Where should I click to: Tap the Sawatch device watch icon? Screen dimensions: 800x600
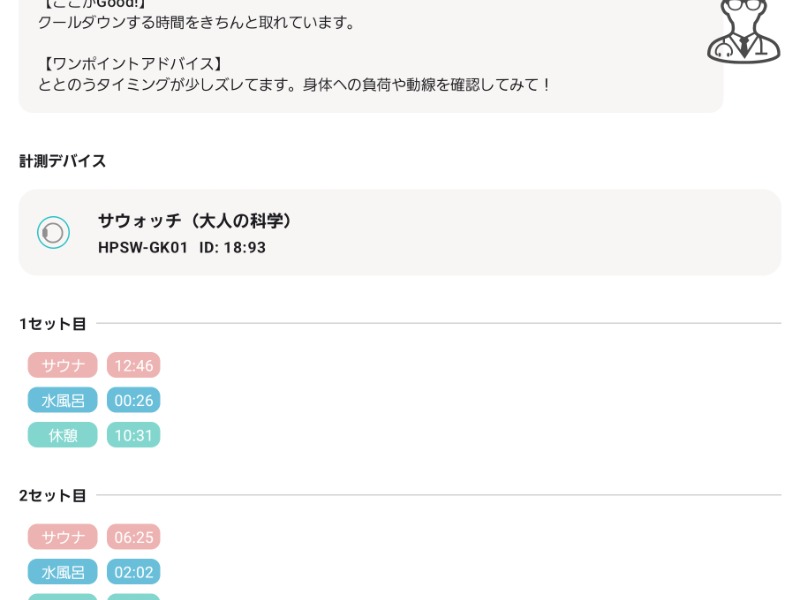53,233
